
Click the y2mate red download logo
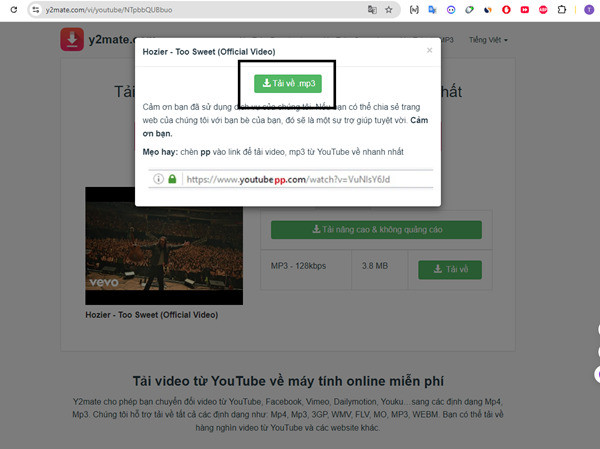tap(72, 39)
